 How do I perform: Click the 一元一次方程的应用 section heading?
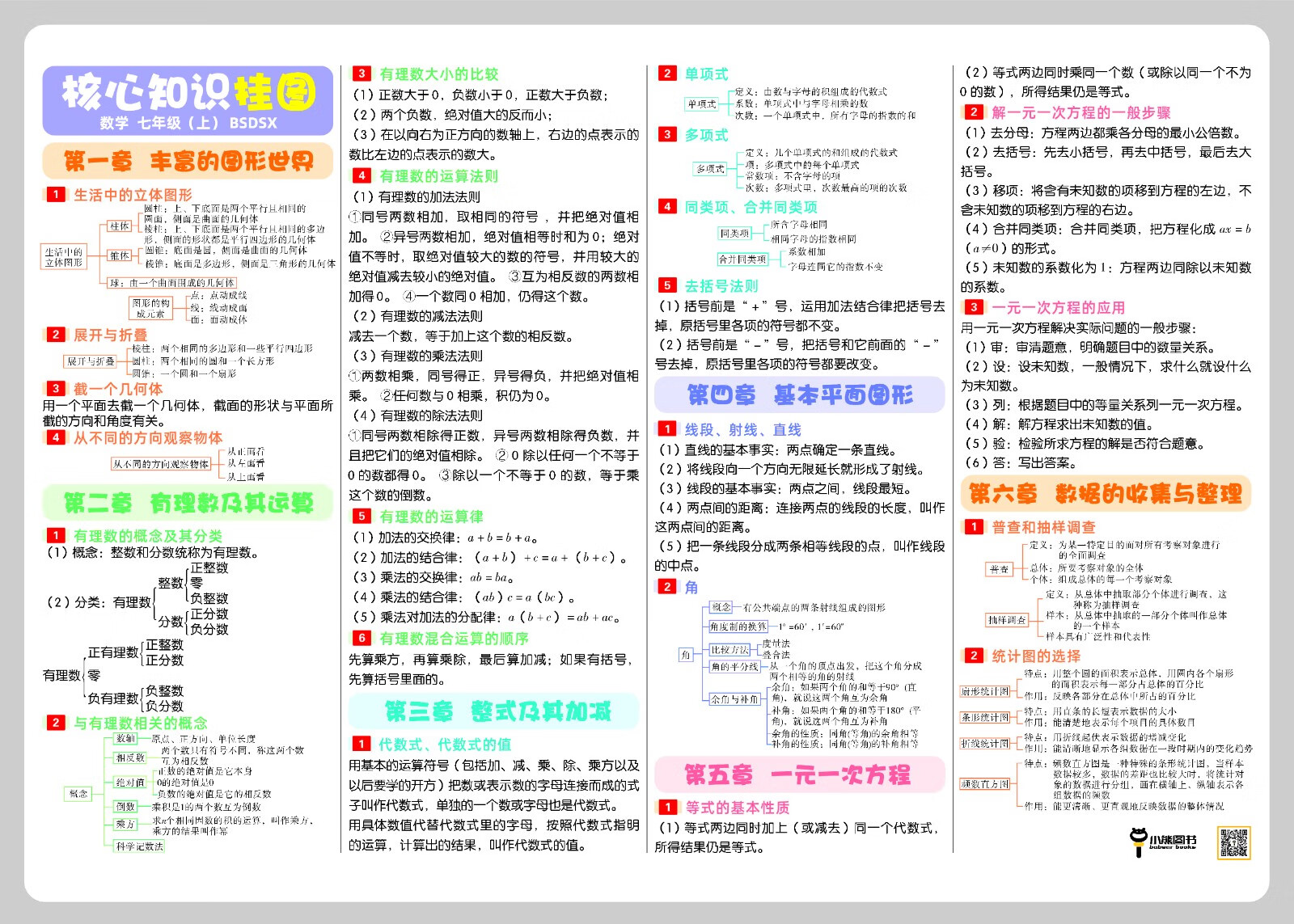pos(1058,307)
